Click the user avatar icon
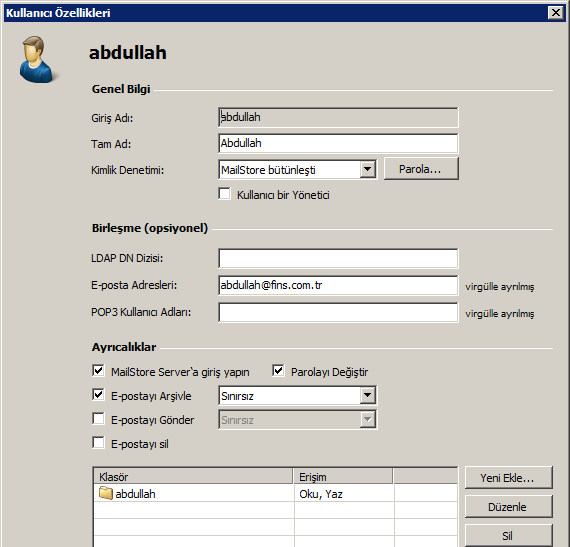 tap(36, 59)
